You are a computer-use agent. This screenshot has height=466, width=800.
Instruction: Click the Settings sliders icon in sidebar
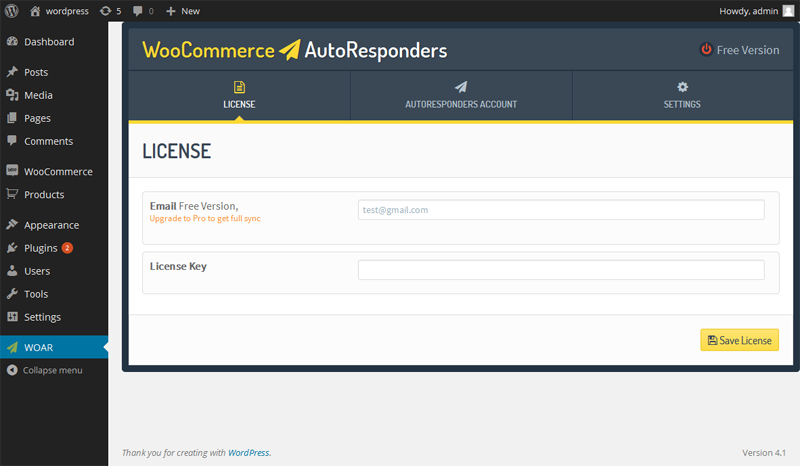click(12, 316)
